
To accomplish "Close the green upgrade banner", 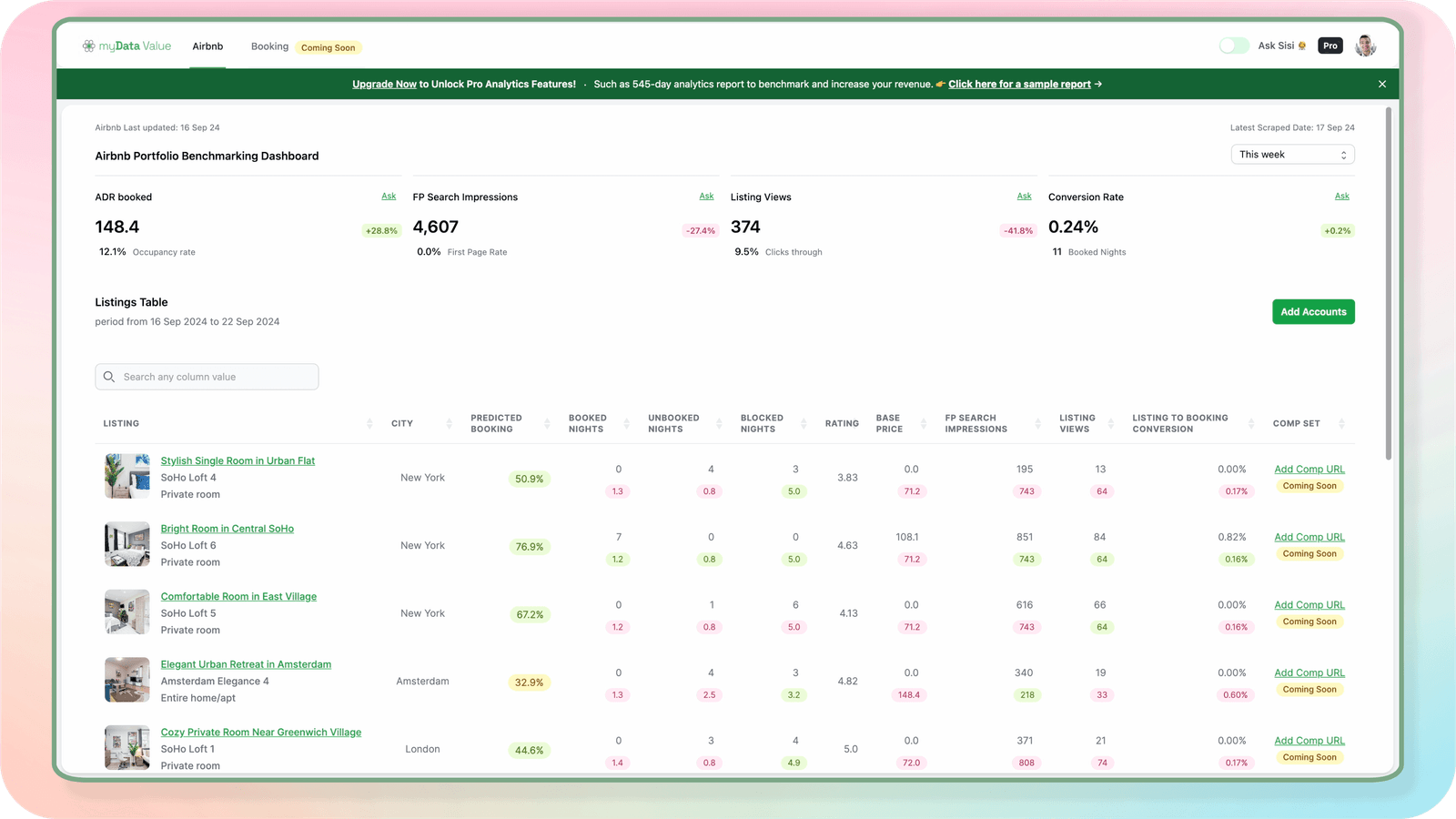I will point(1382,84).
